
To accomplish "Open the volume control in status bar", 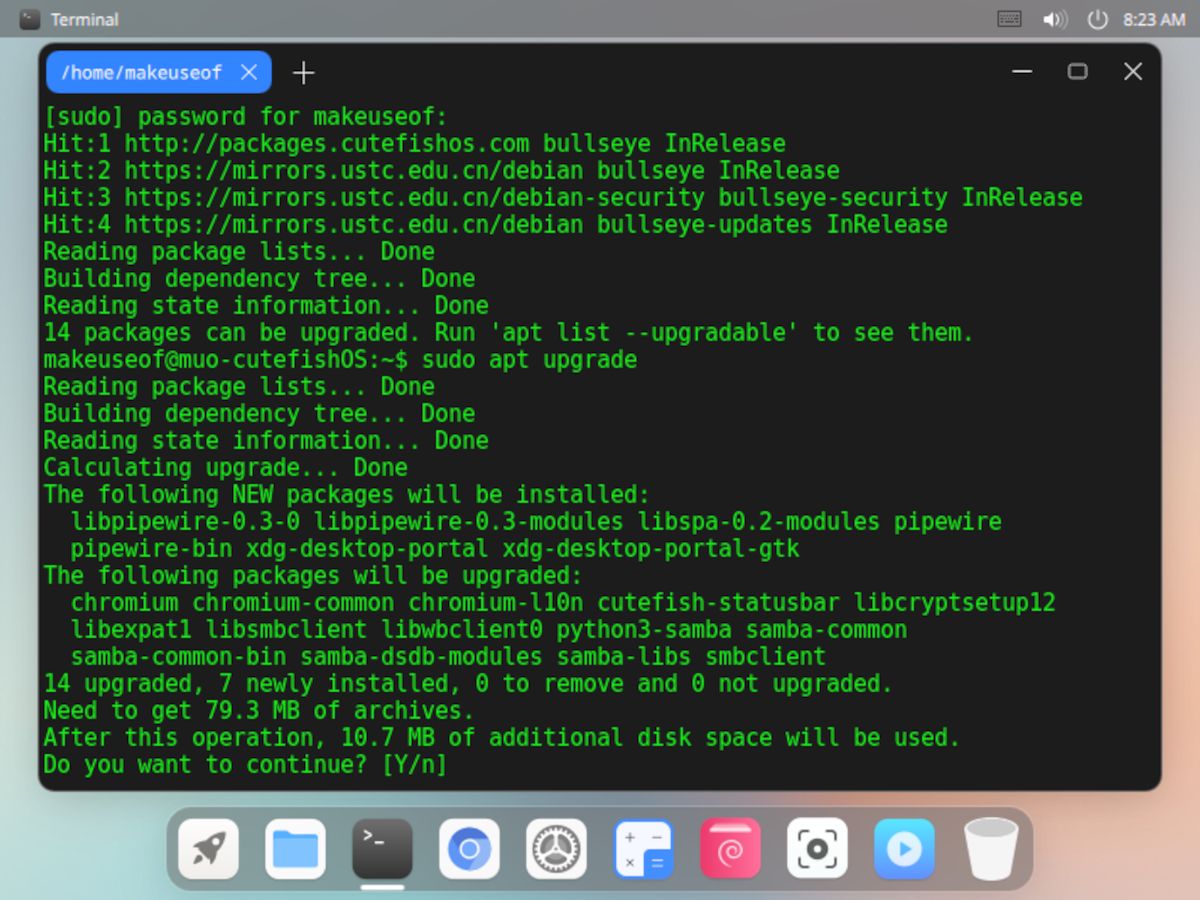I will (x=1055, y=19).
